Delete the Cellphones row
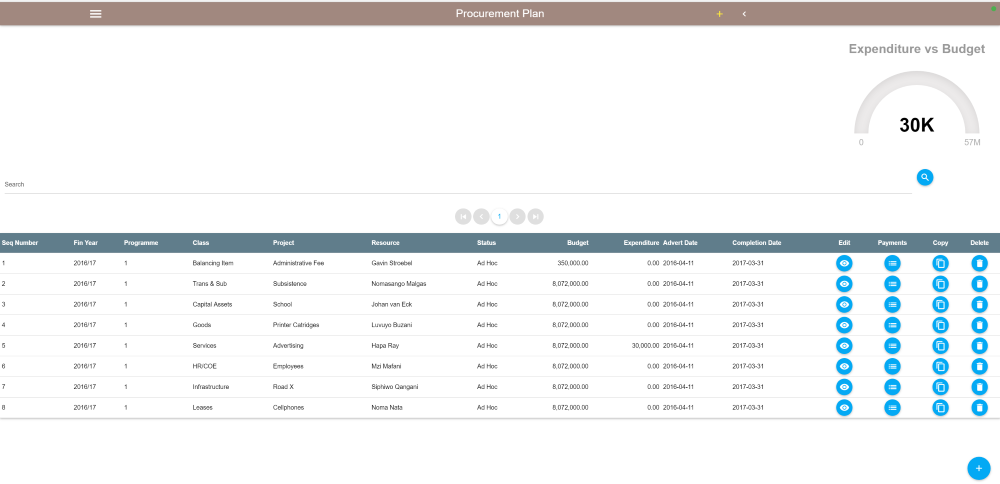 point(980,407)
